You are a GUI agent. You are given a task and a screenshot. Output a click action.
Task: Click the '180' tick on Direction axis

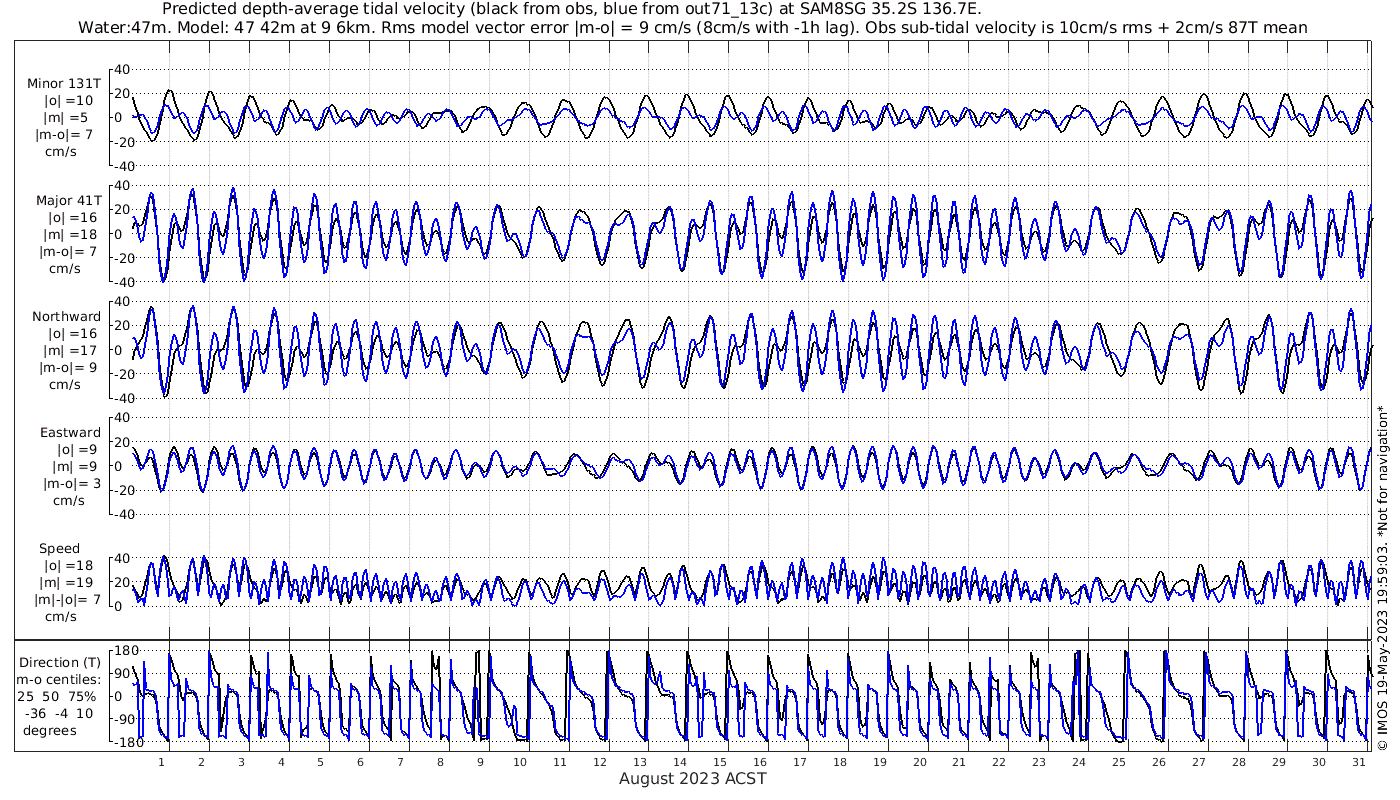tap(126, 650)
